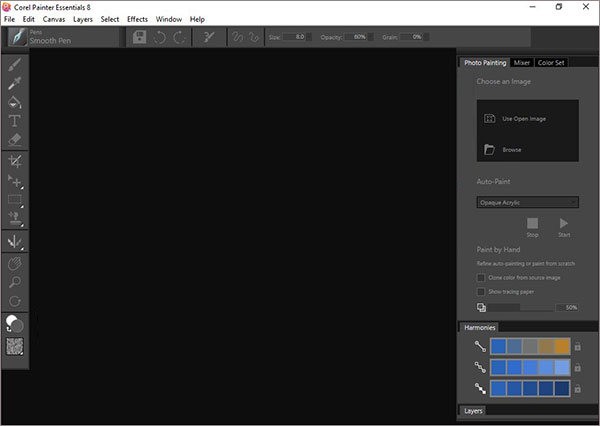Click the Save disk icon
Screen dimensions: 600x426
139,37
